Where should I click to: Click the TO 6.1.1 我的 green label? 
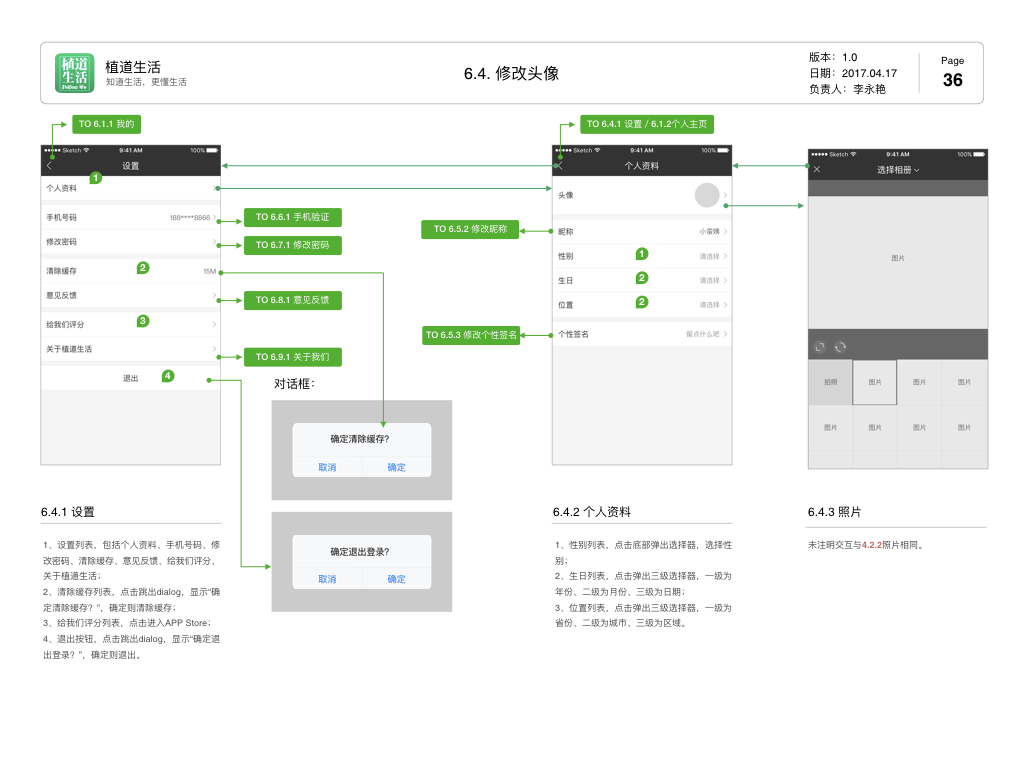click(106, 124)
